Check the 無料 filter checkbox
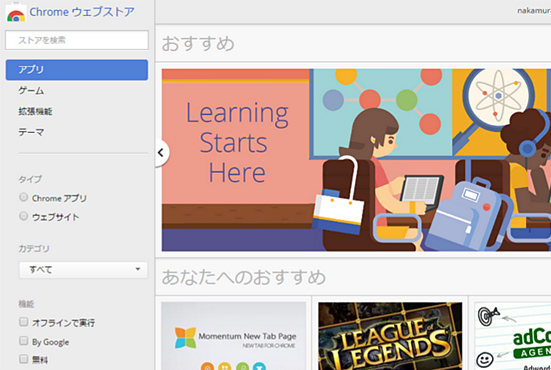551x370 pixels. pyautogui.click(x=24, y=359)
